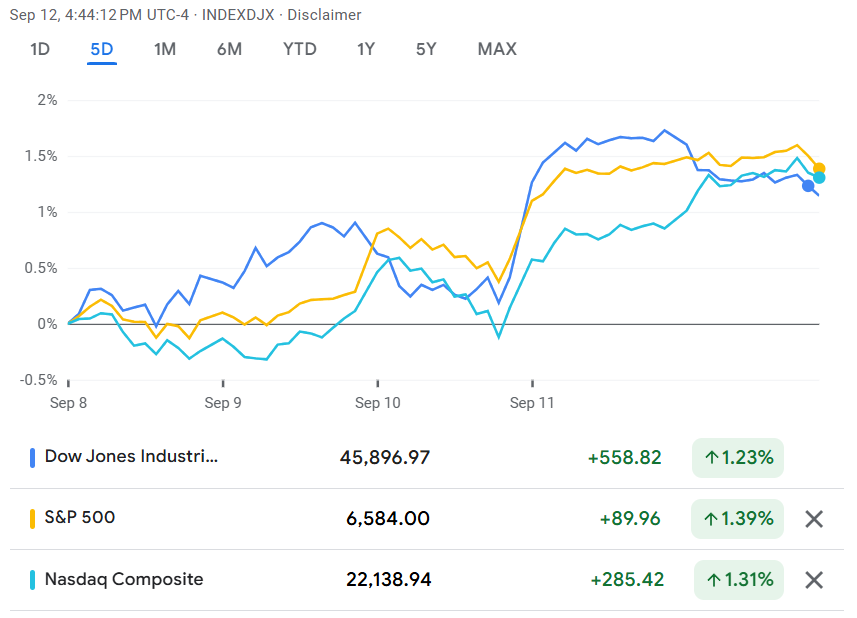
Task: Select the 5D time range tab
Action: tap(102, 49)
